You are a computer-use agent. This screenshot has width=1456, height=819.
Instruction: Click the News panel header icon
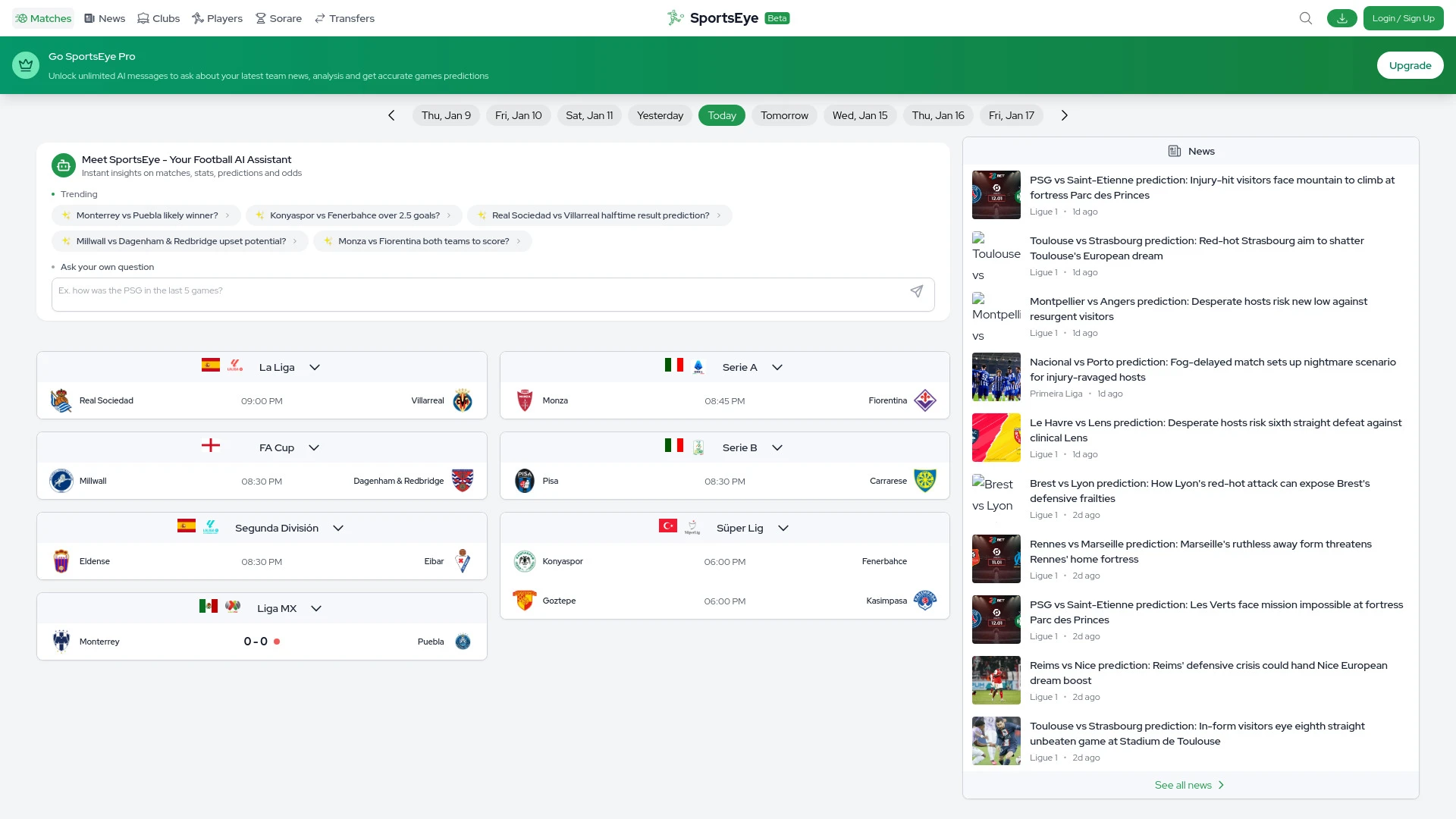(1174, 151)
